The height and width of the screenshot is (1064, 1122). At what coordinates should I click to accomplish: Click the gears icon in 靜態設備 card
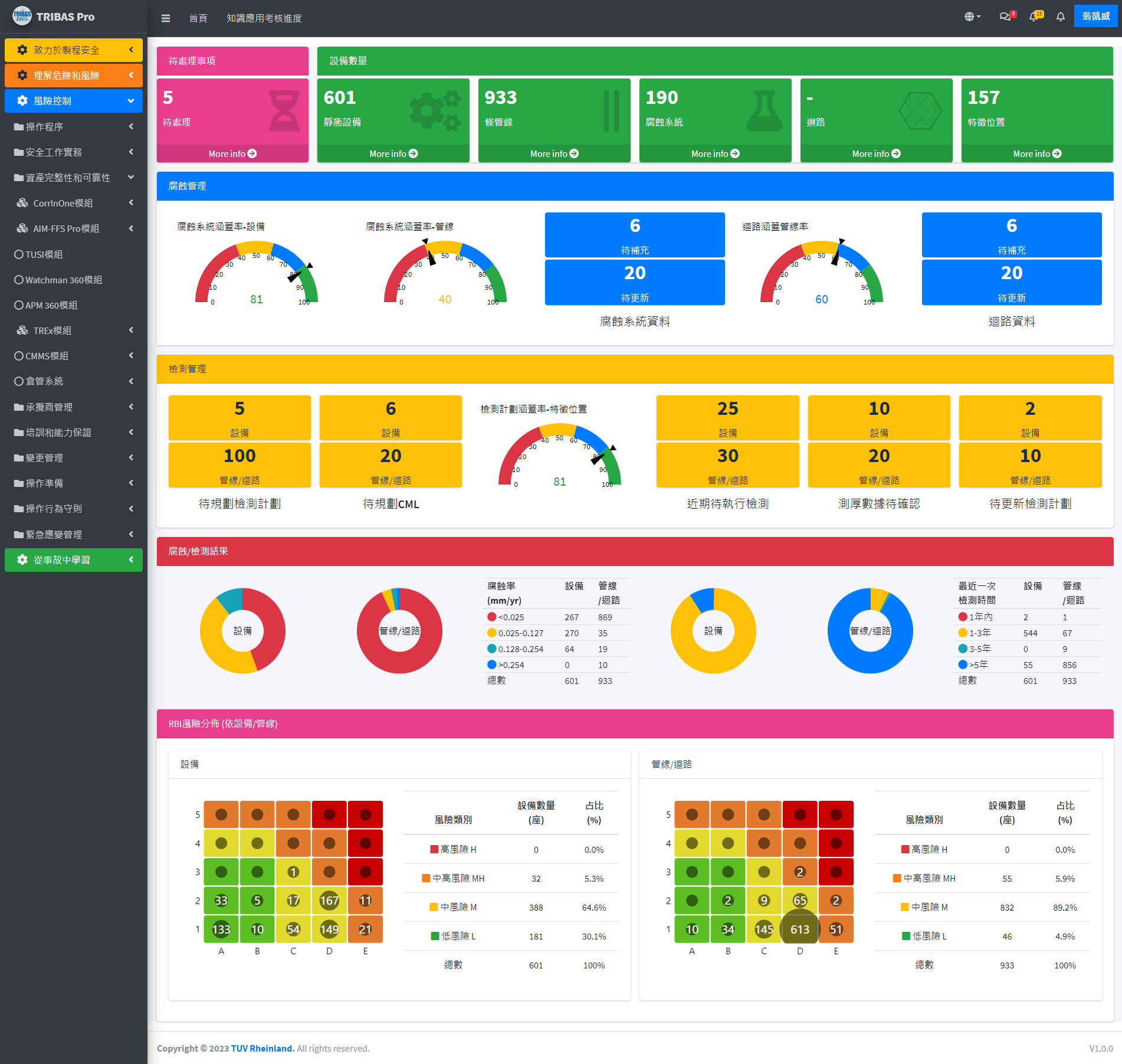point(435,111)
